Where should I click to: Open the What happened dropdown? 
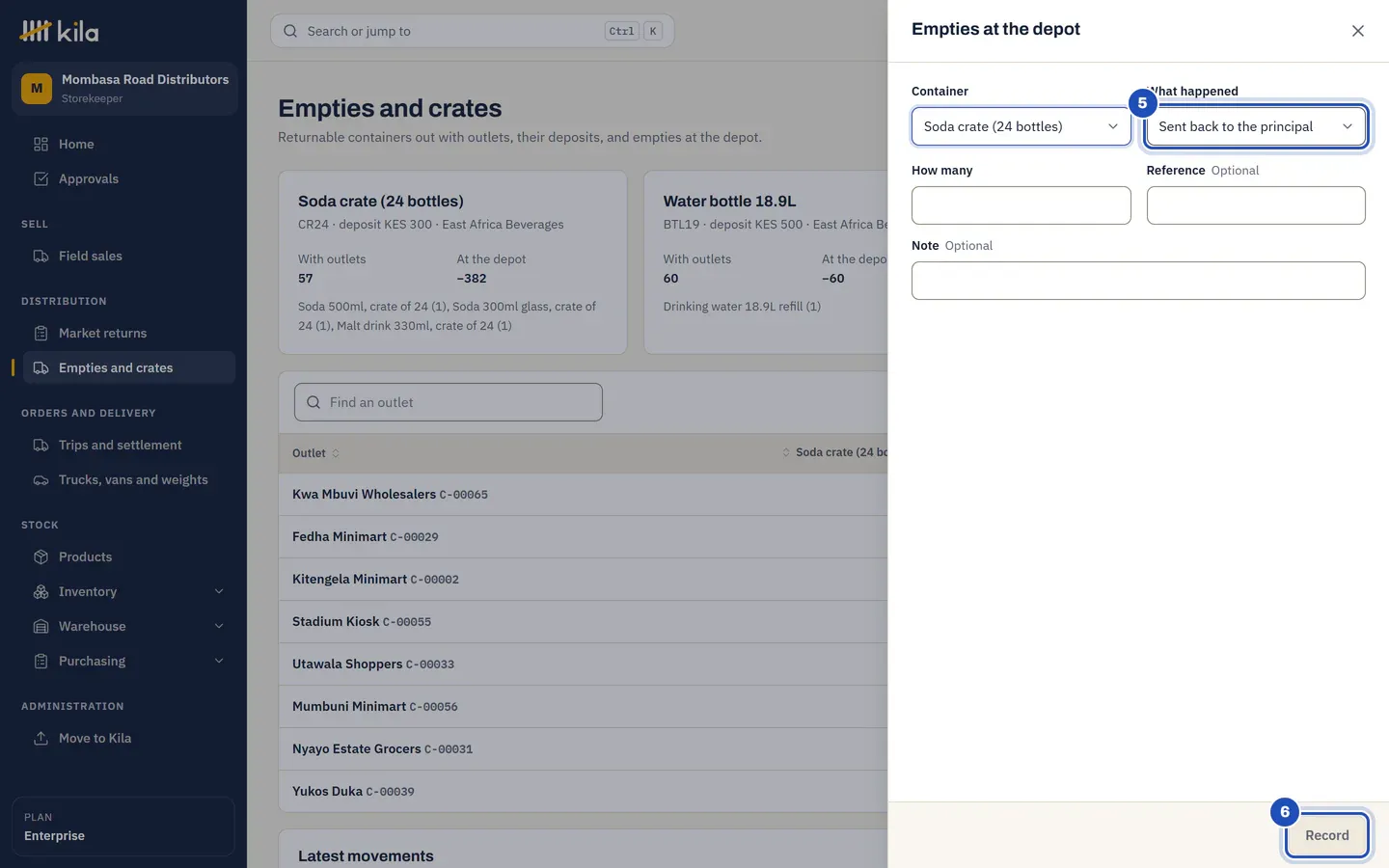point(1256,126)
